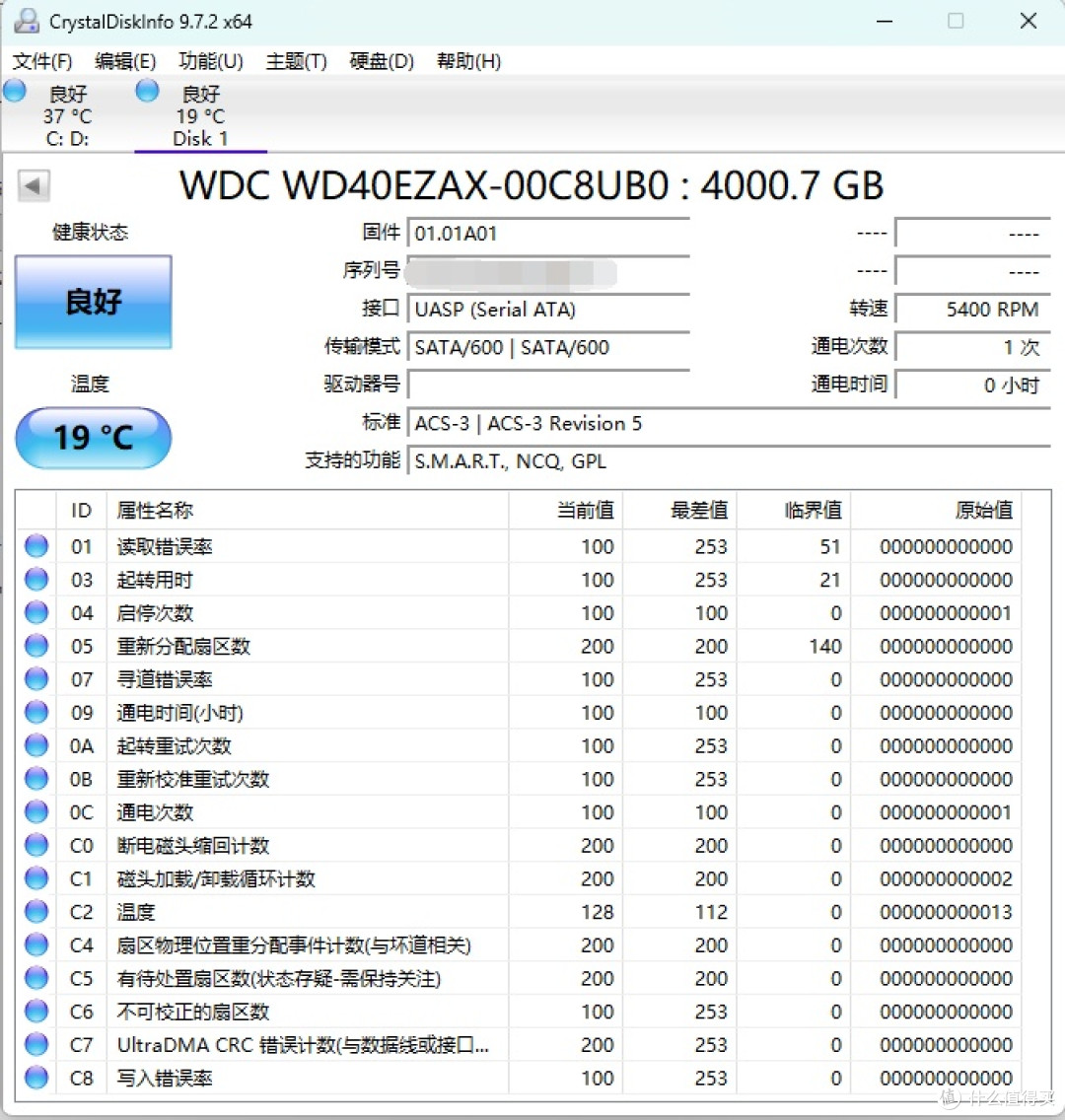Click the blue health orb above C: D:

(x=15, y=91)
